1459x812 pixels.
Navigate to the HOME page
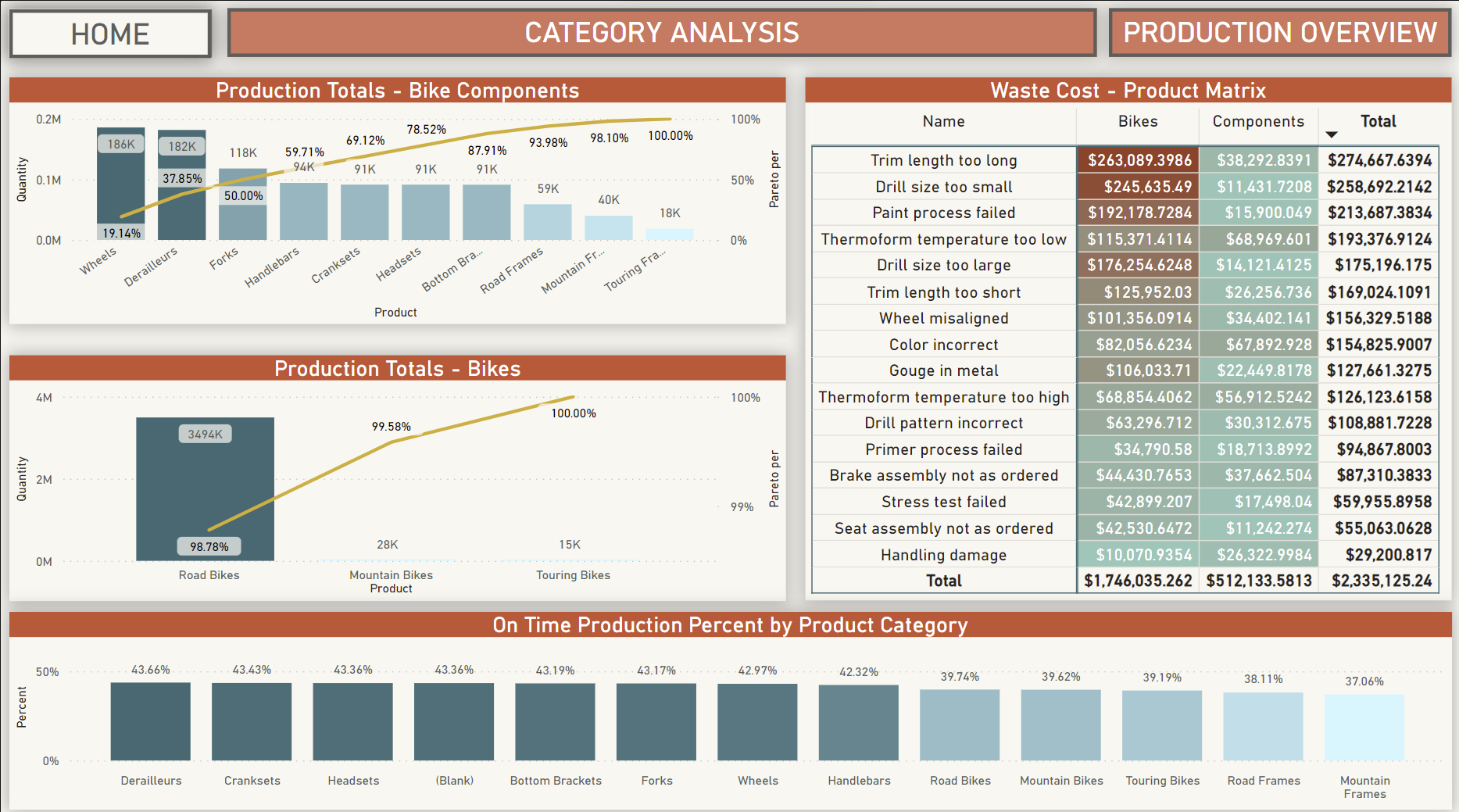point(109,33)
